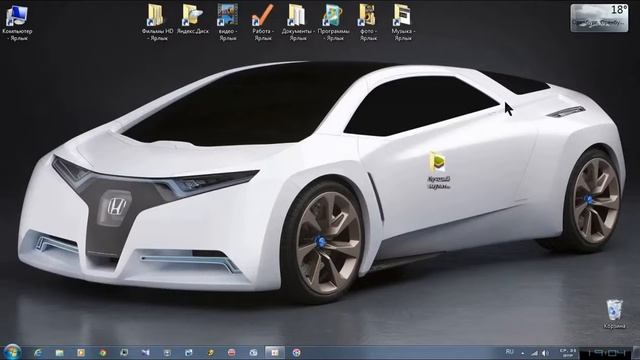
Task: Open the Фильмы HD folder shortcut
Action: tap(157, 23)
